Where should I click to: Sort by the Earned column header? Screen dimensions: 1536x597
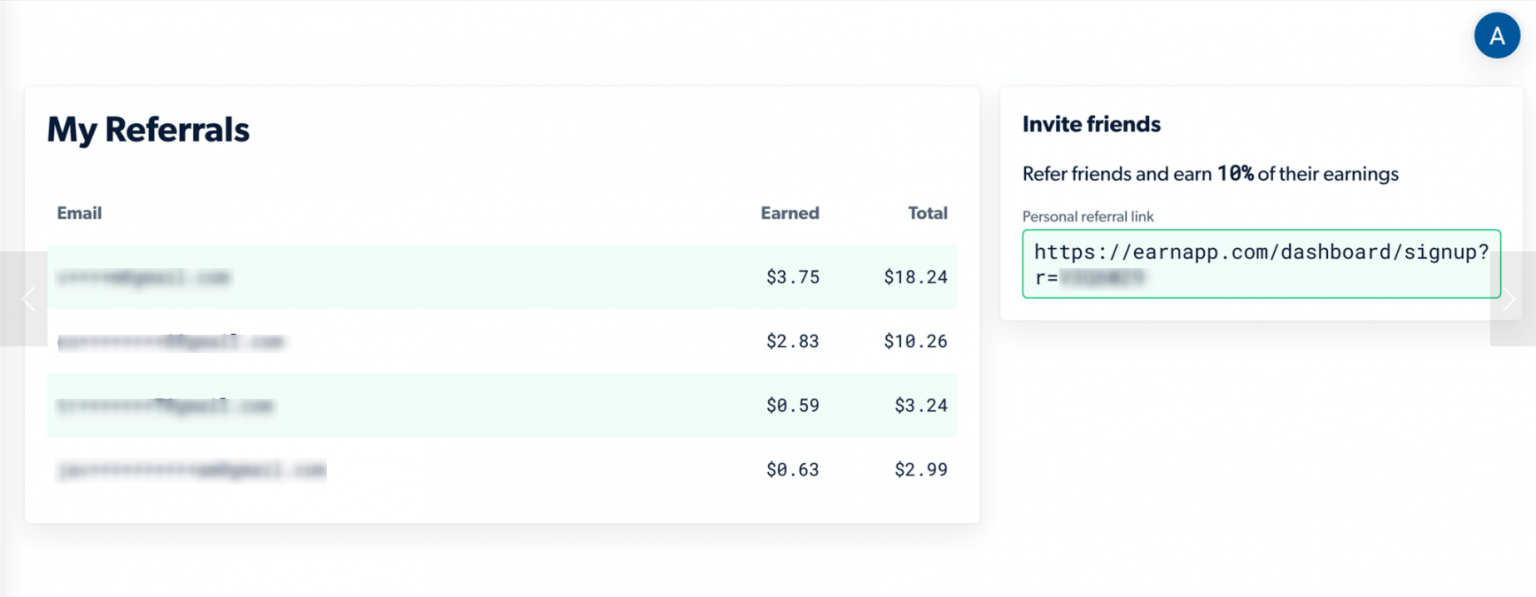789,213
